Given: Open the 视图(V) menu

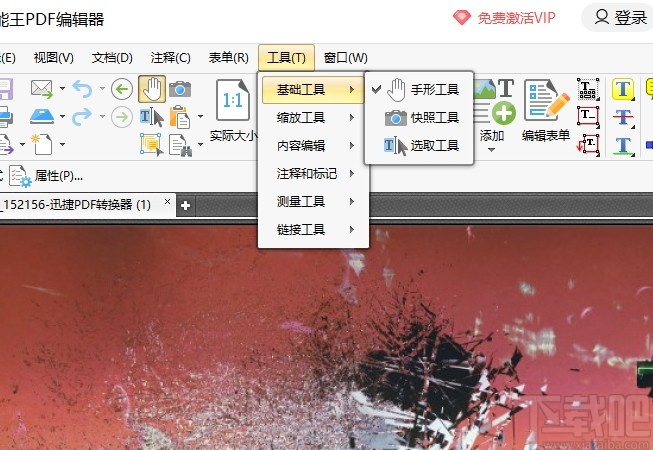Looking at the screenshot, I should click(54, 58).
